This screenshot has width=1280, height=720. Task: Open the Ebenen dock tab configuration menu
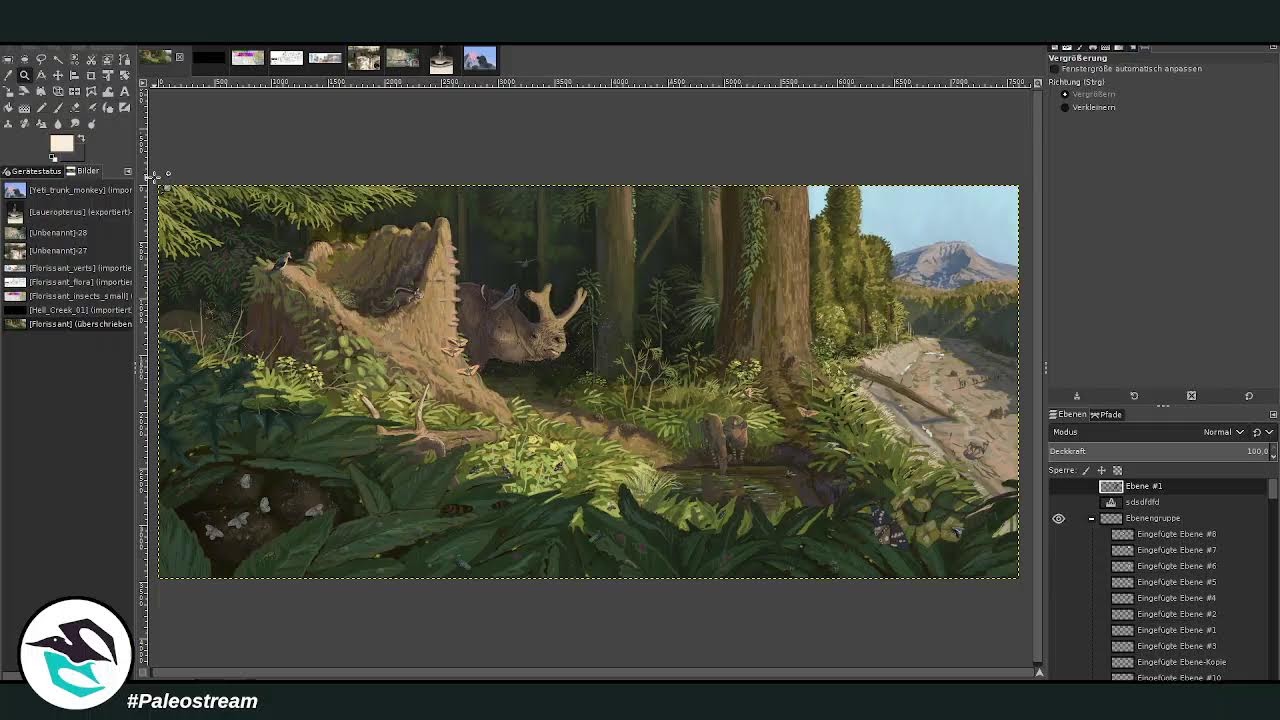pyautogui.click(x=1273, y=414)
